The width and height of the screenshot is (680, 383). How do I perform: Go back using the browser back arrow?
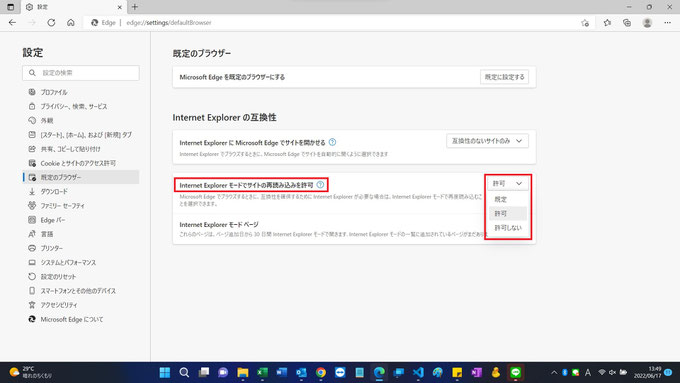click(12, 23)
